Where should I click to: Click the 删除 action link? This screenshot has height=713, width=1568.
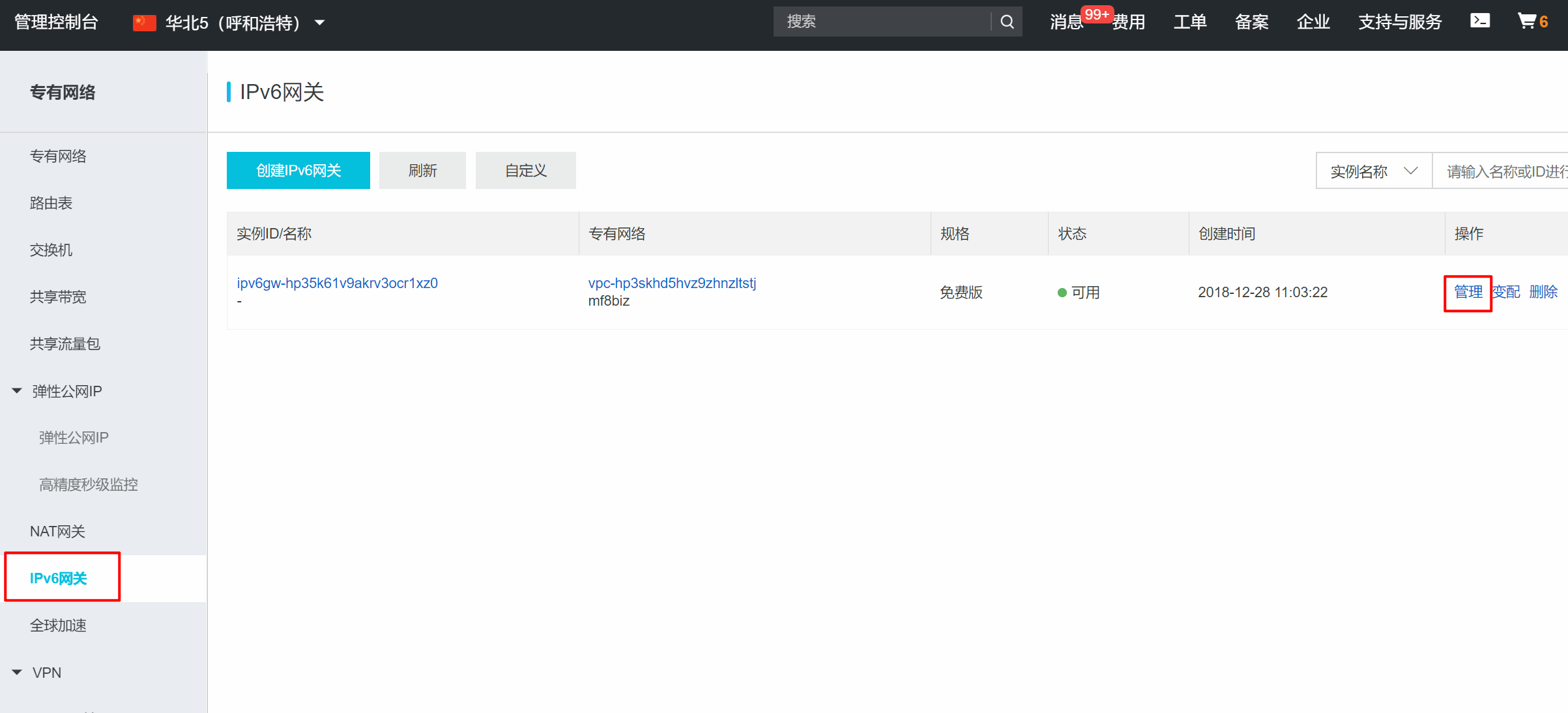pyautogui.click(x=1543, y=292)
